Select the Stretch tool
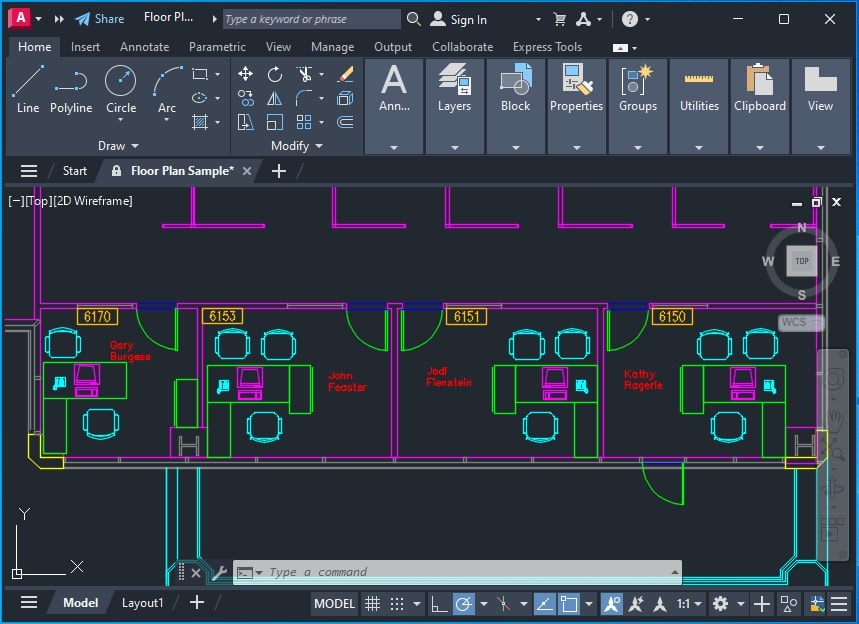 (245, 122)
